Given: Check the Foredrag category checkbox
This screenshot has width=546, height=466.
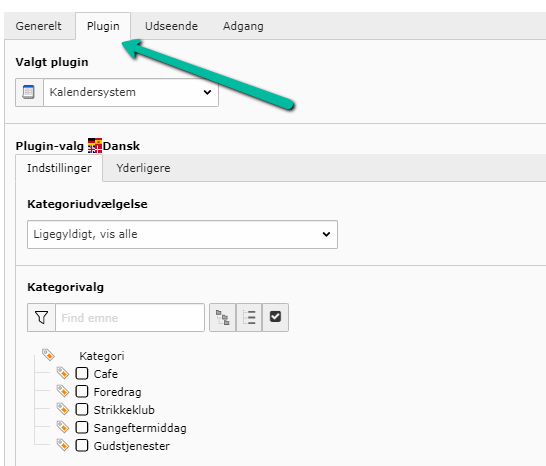Looking at the screenshot, I should 82,391.
